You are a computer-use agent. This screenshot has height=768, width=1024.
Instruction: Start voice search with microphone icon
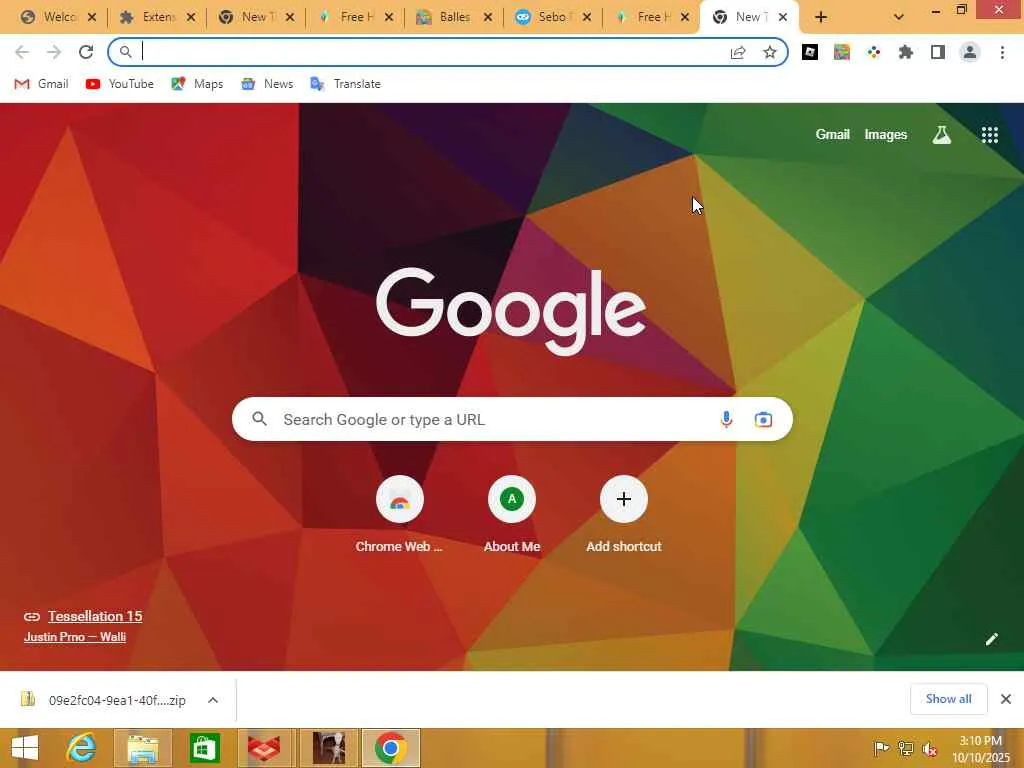coord(726,419)
